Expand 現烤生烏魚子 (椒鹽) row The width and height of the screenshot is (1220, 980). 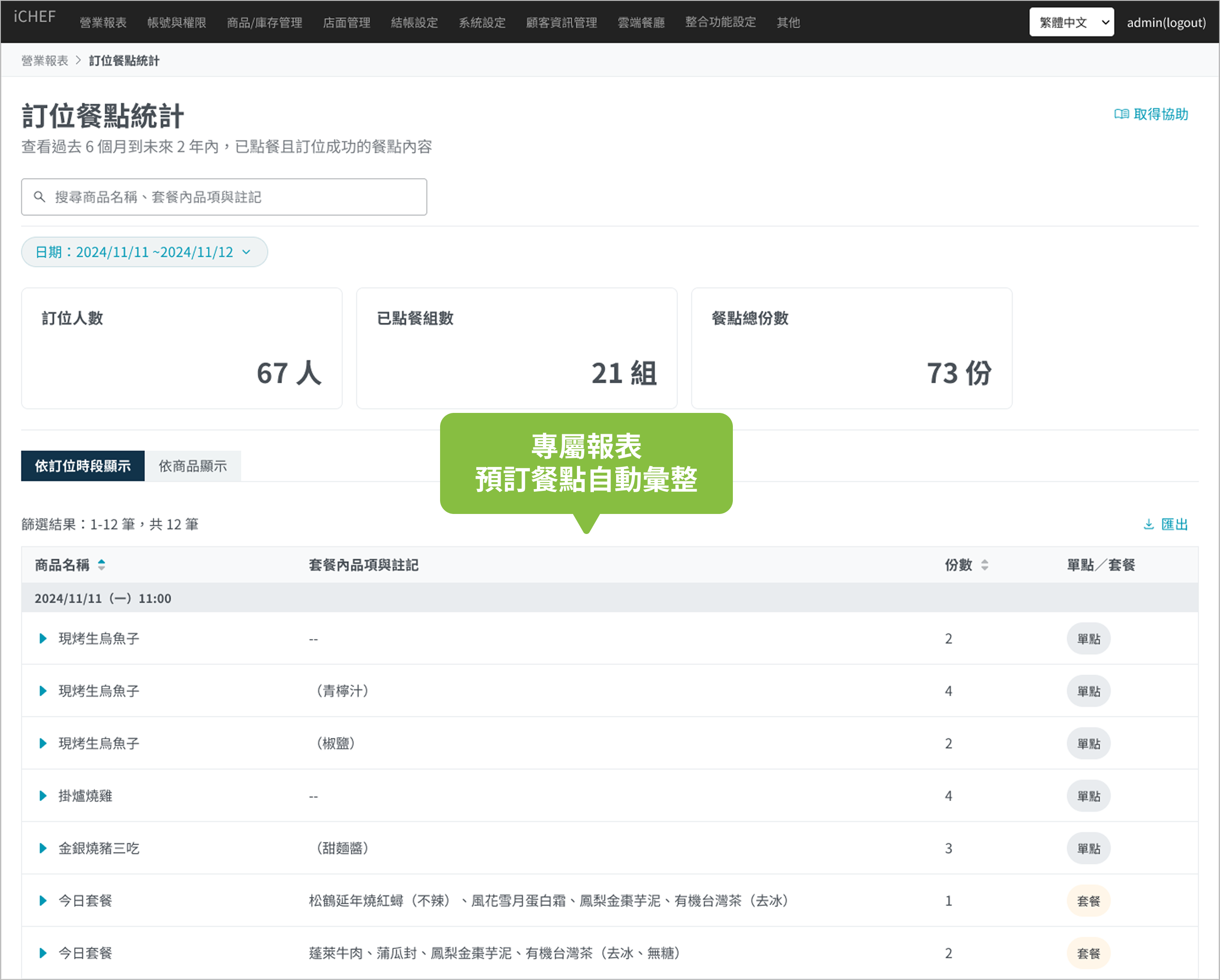coord(43,743)
